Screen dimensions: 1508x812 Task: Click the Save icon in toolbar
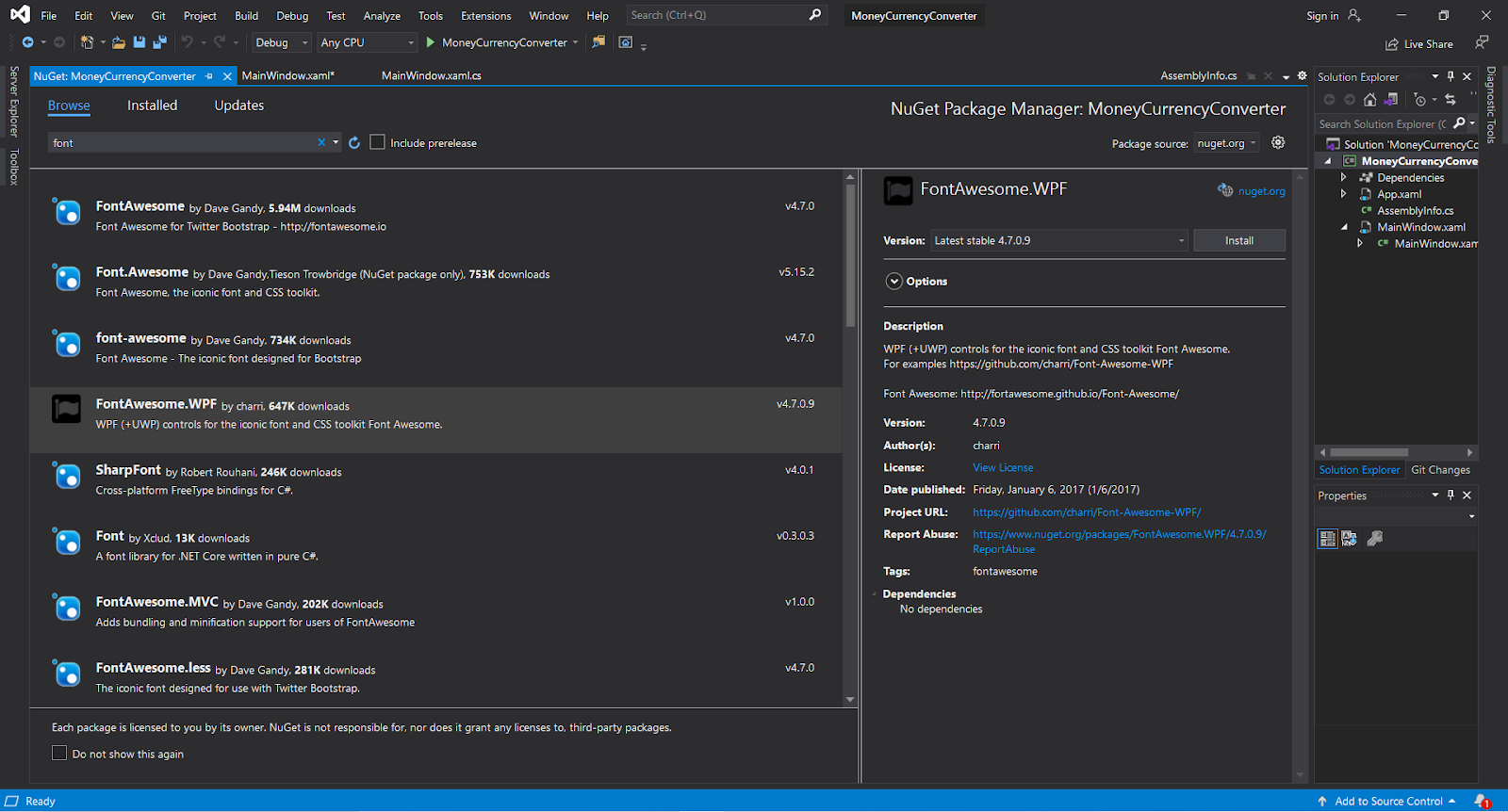(139, 42)
